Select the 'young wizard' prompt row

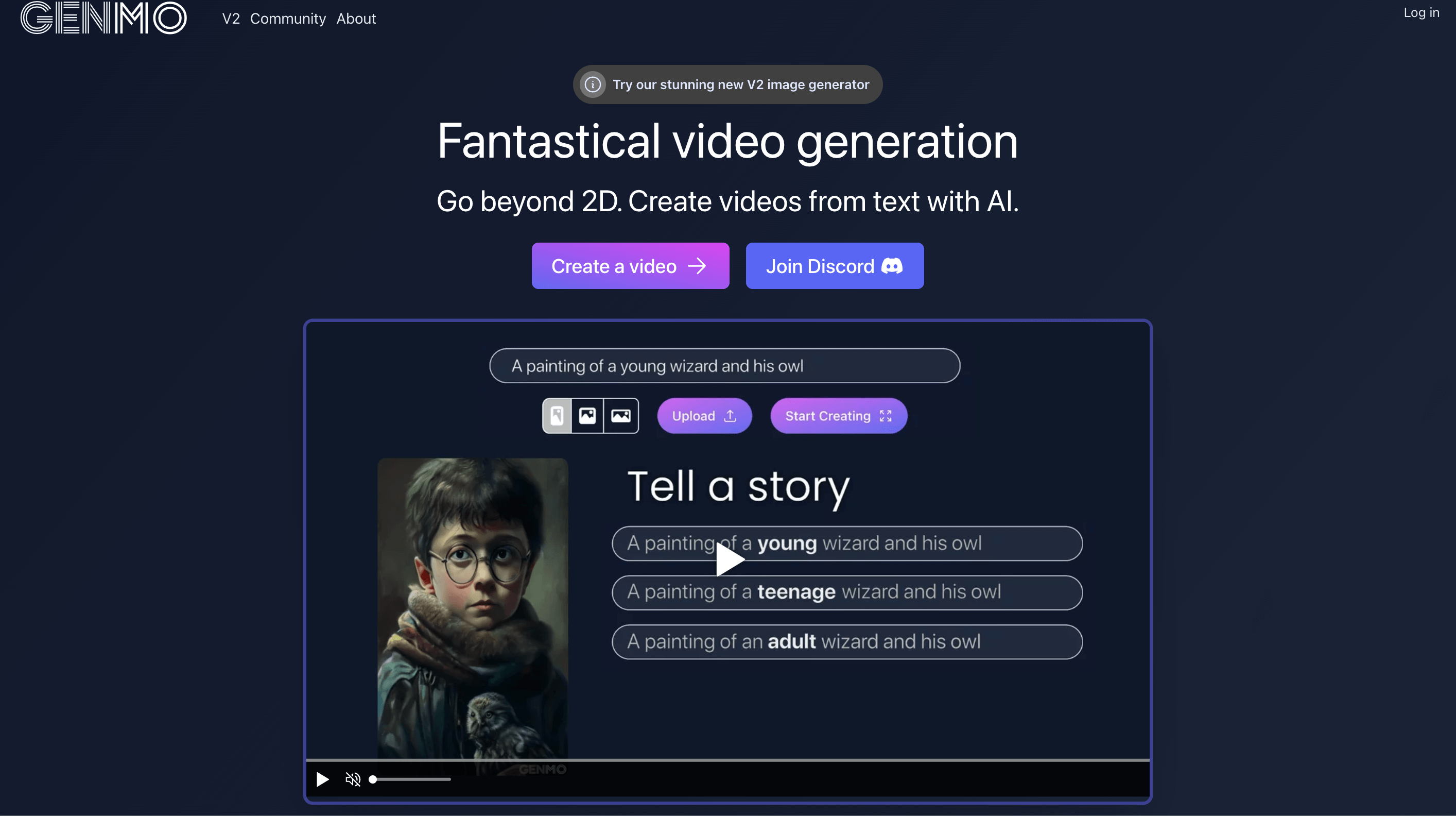click(x=847, y=543)
